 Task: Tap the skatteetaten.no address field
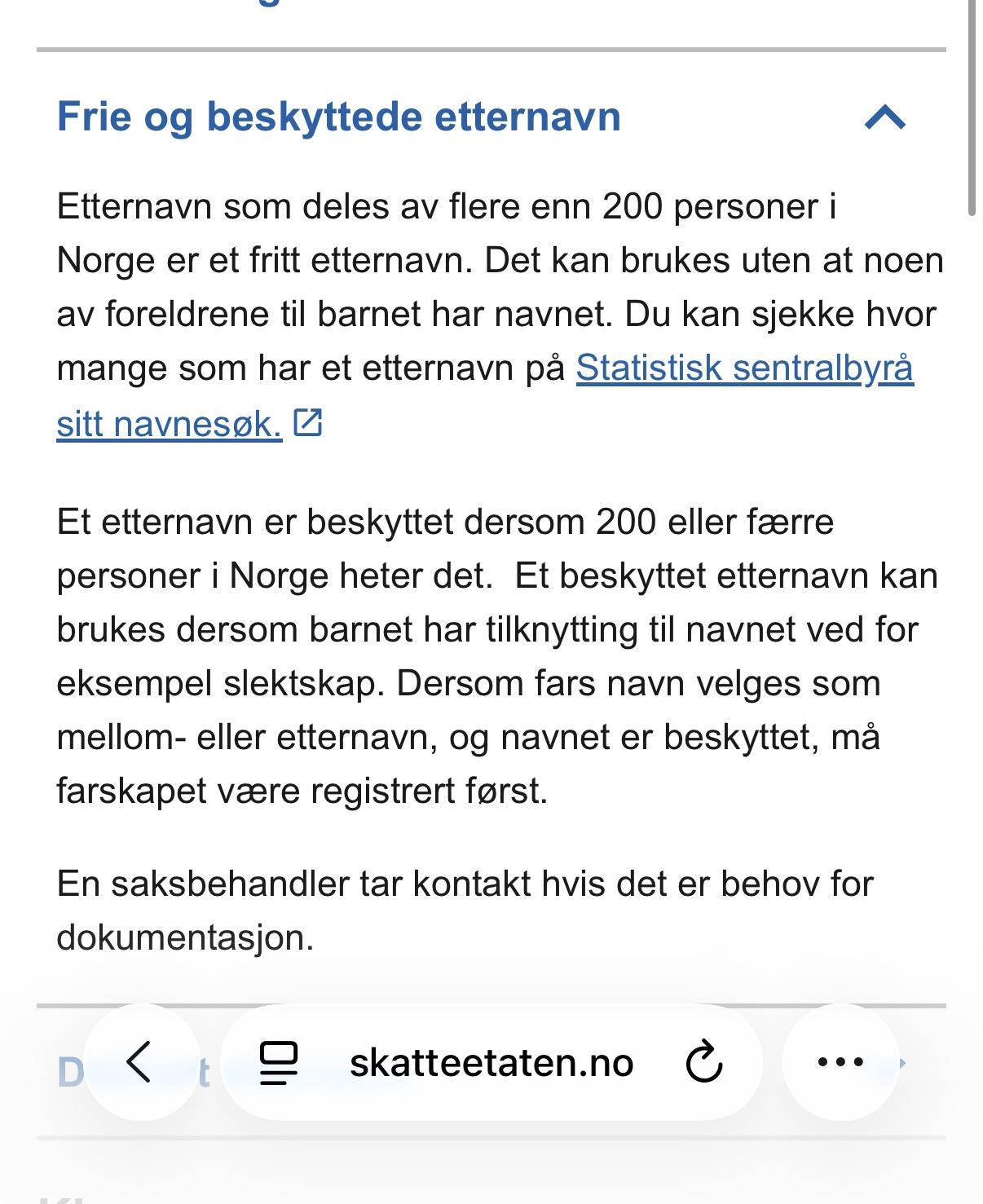pyautogui.click(x=491, y=1062)
